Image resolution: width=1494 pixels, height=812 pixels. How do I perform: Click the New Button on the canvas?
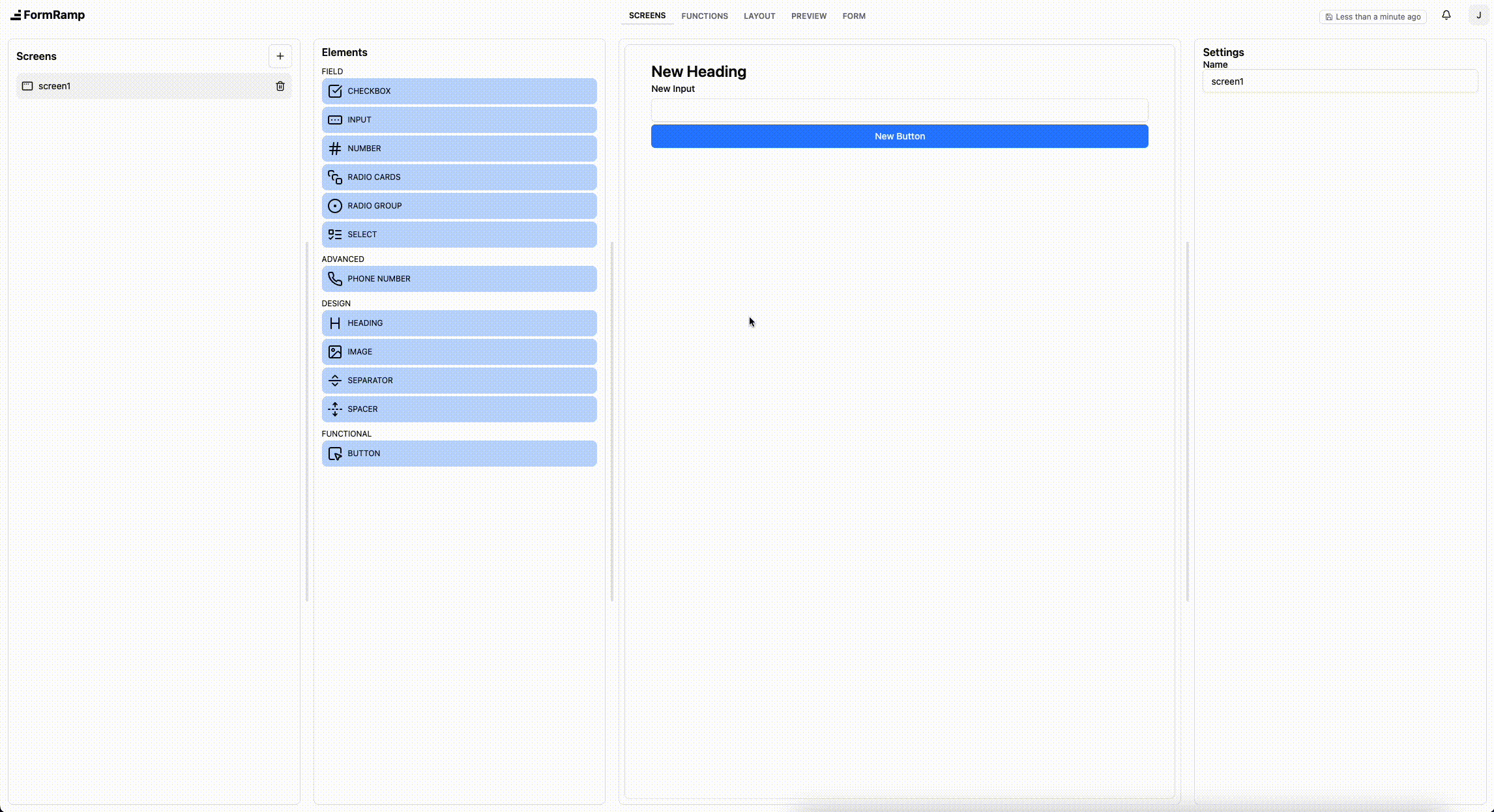[x=900, y=136]
